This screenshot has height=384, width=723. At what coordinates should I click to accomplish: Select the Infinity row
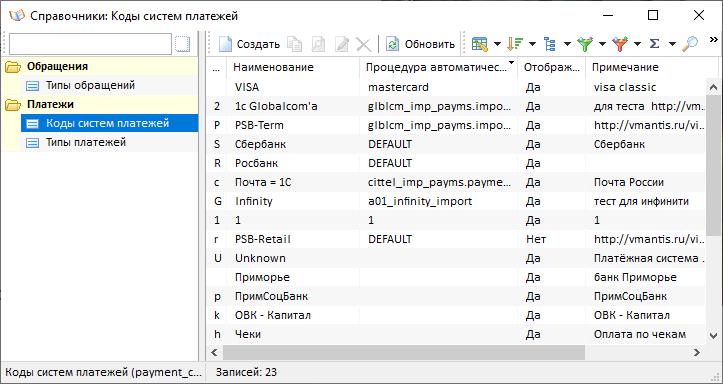(456, 201)
